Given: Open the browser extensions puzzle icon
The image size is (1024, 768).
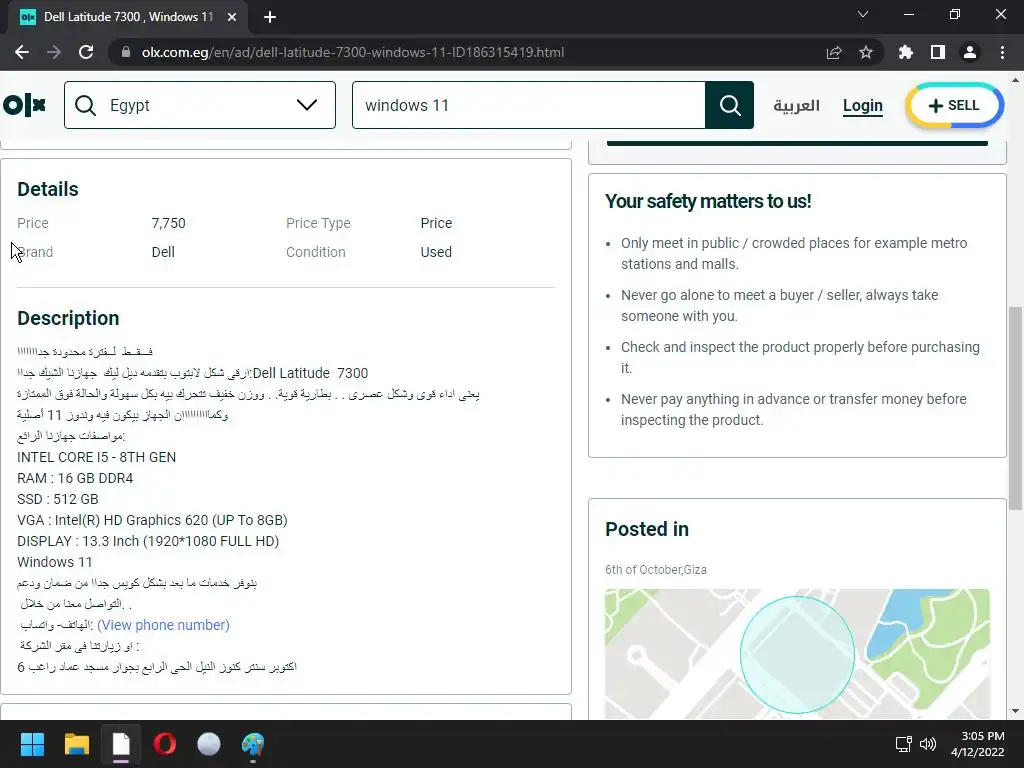Looking at the screenshot, I should coord(905,52).
